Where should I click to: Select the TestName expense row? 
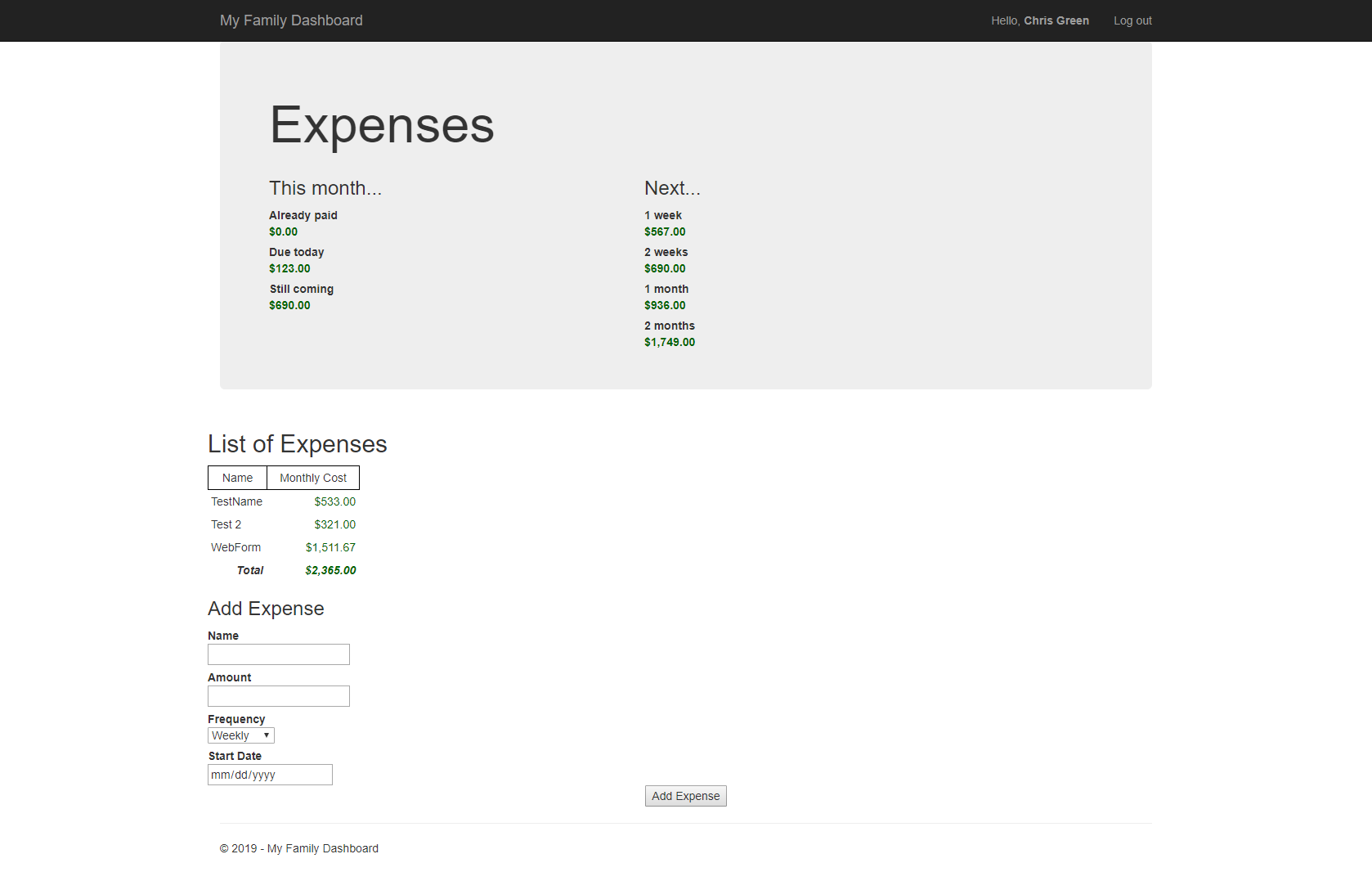point(236,501)
